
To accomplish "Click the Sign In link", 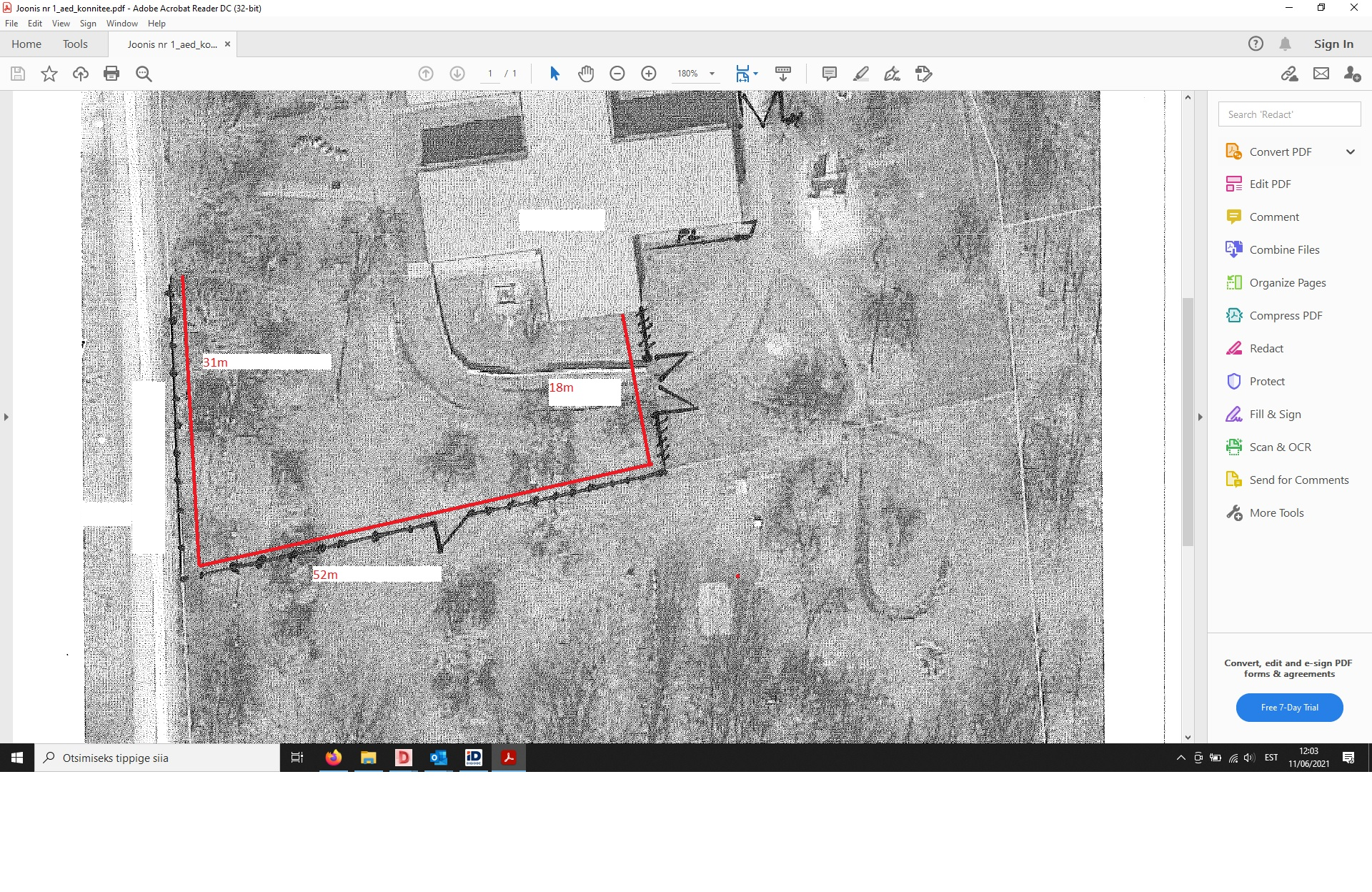I will point(1333,44).
